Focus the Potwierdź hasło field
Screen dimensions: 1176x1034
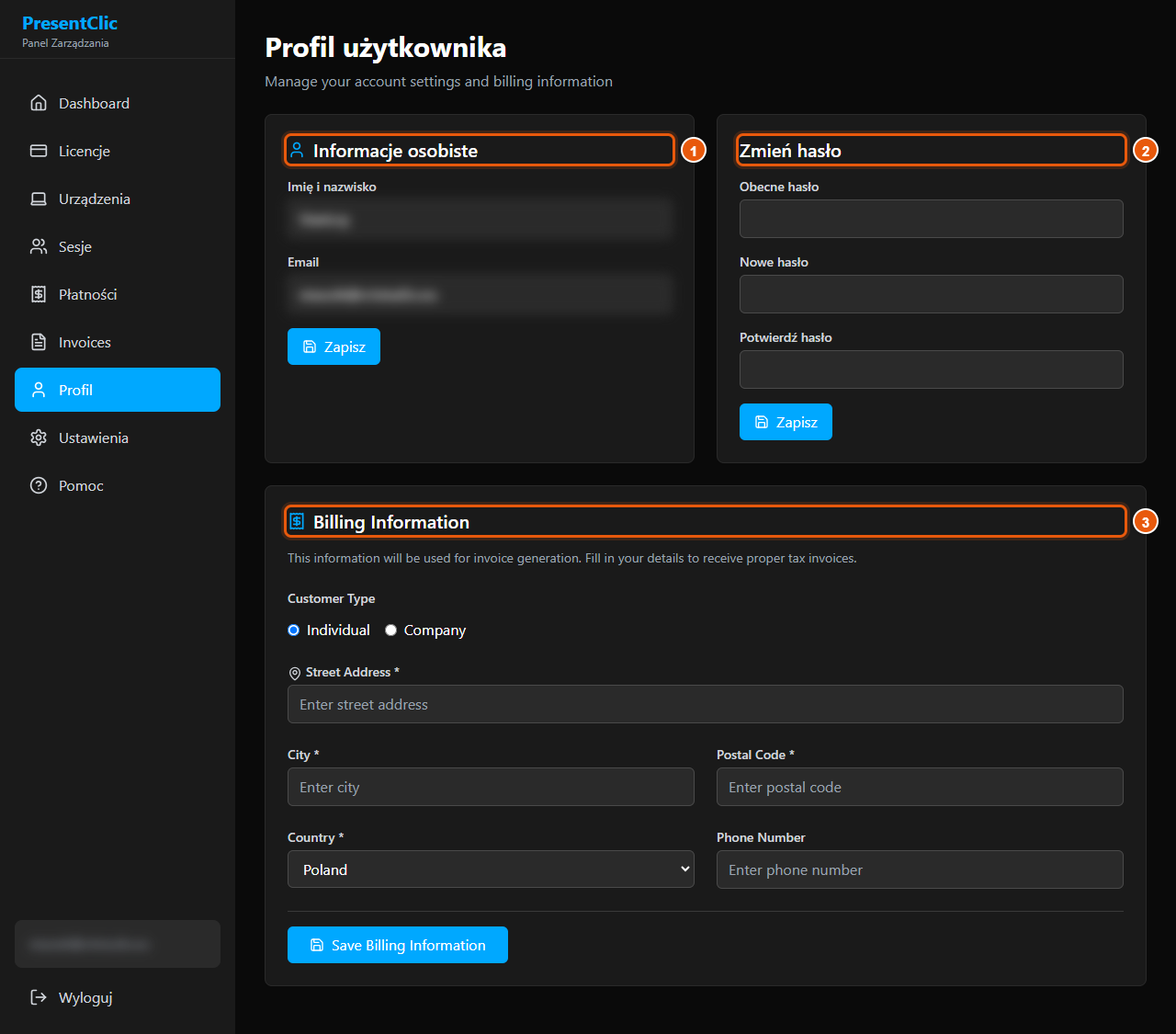(932, 369)
